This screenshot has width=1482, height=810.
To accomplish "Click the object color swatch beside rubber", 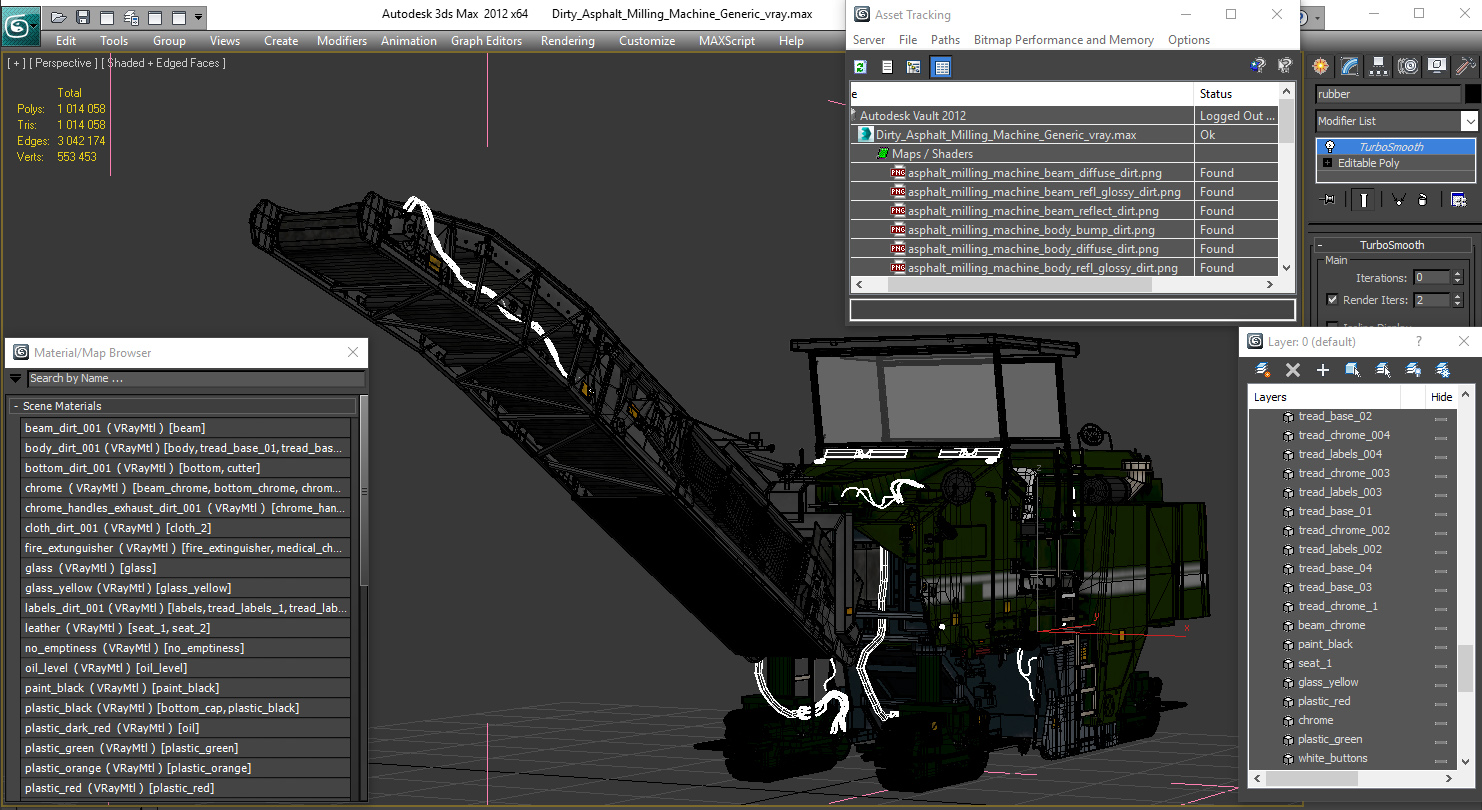I will click(1472, 94).
